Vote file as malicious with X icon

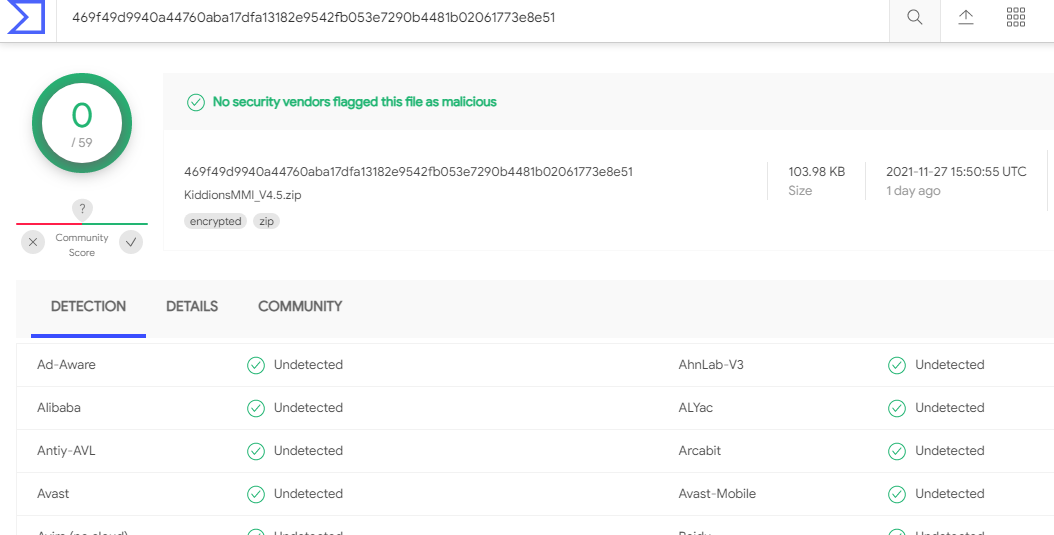(x=33, y=242)
